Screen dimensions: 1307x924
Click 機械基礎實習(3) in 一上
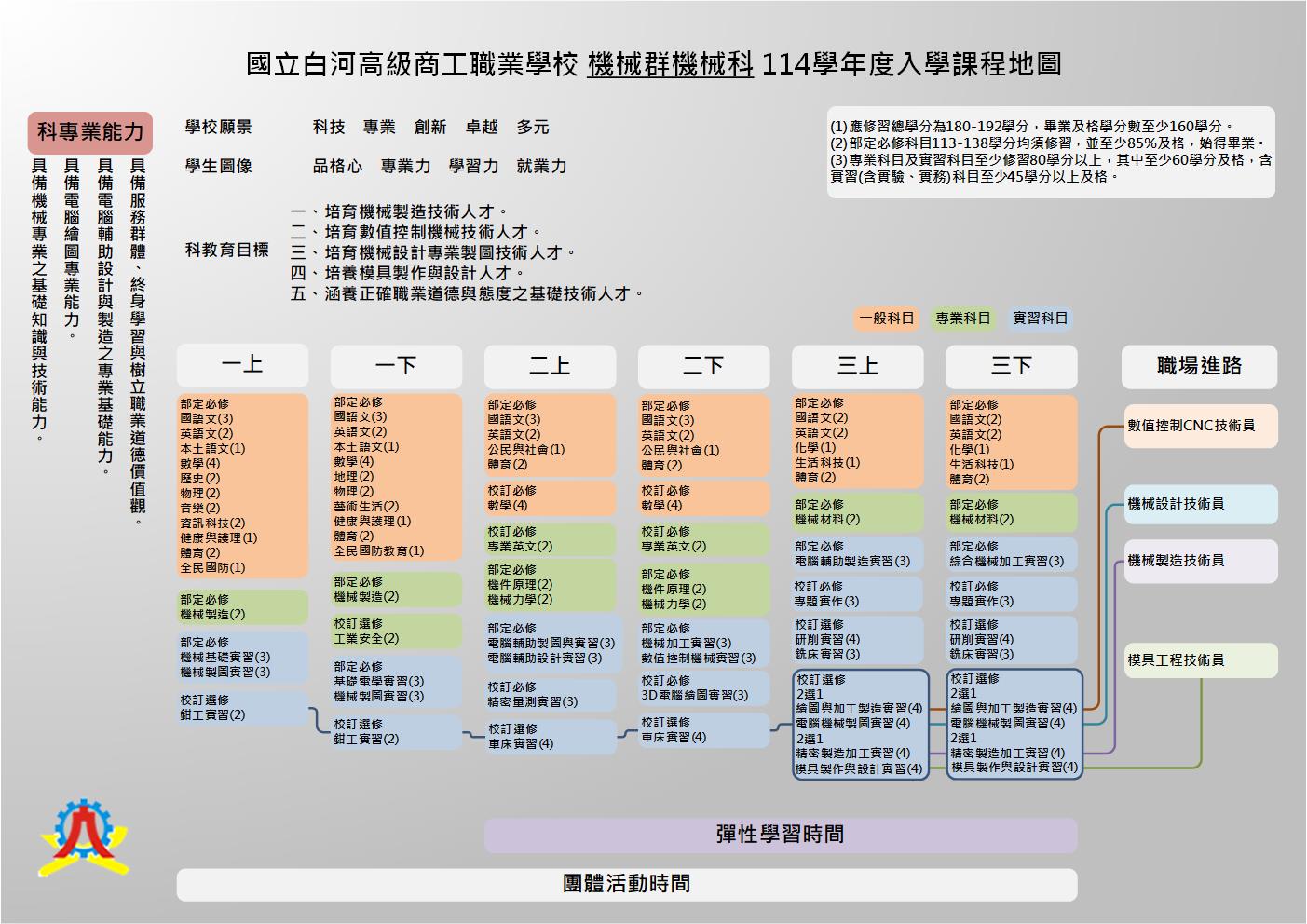[x=225, y=658]
